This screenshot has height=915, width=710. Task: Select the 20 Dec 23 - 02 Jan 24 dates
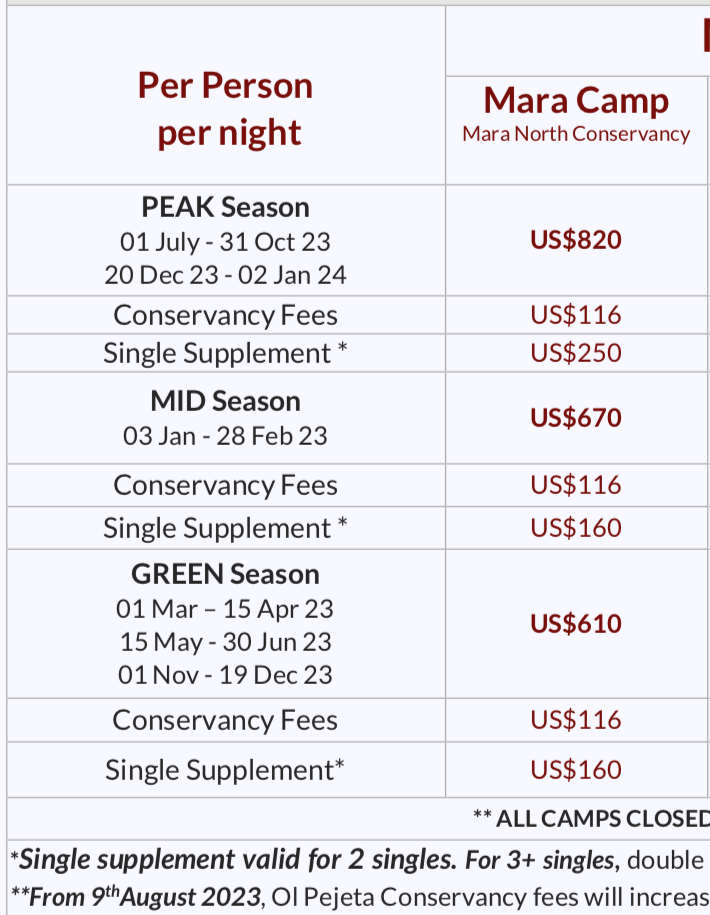tap(225, 275)
